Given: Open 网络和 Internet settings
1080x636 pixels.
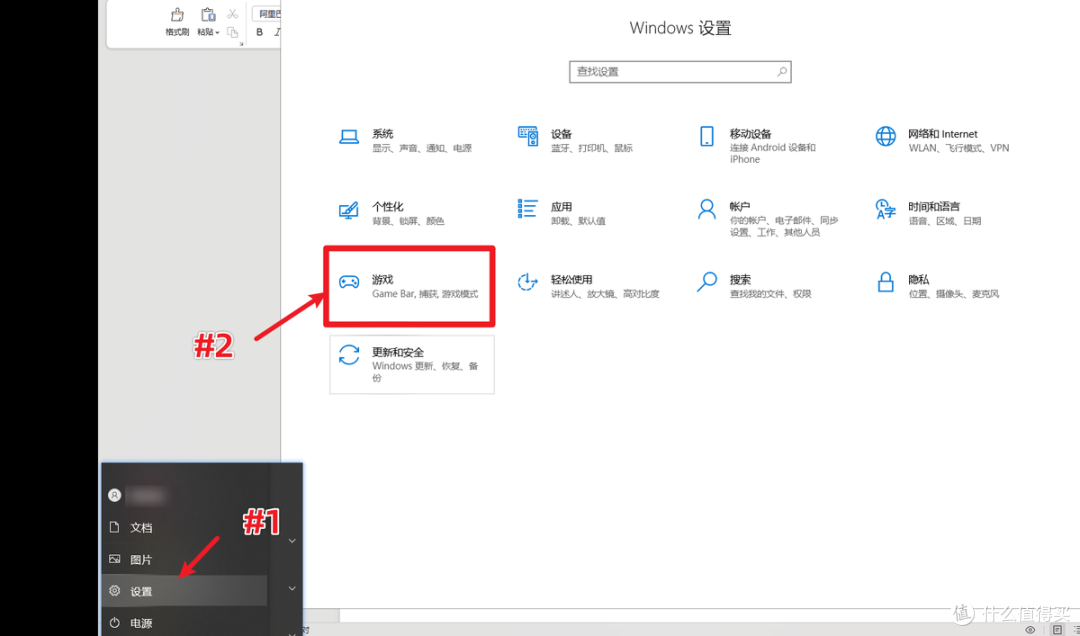Looking at the screenshot, I should pos(942,134).
